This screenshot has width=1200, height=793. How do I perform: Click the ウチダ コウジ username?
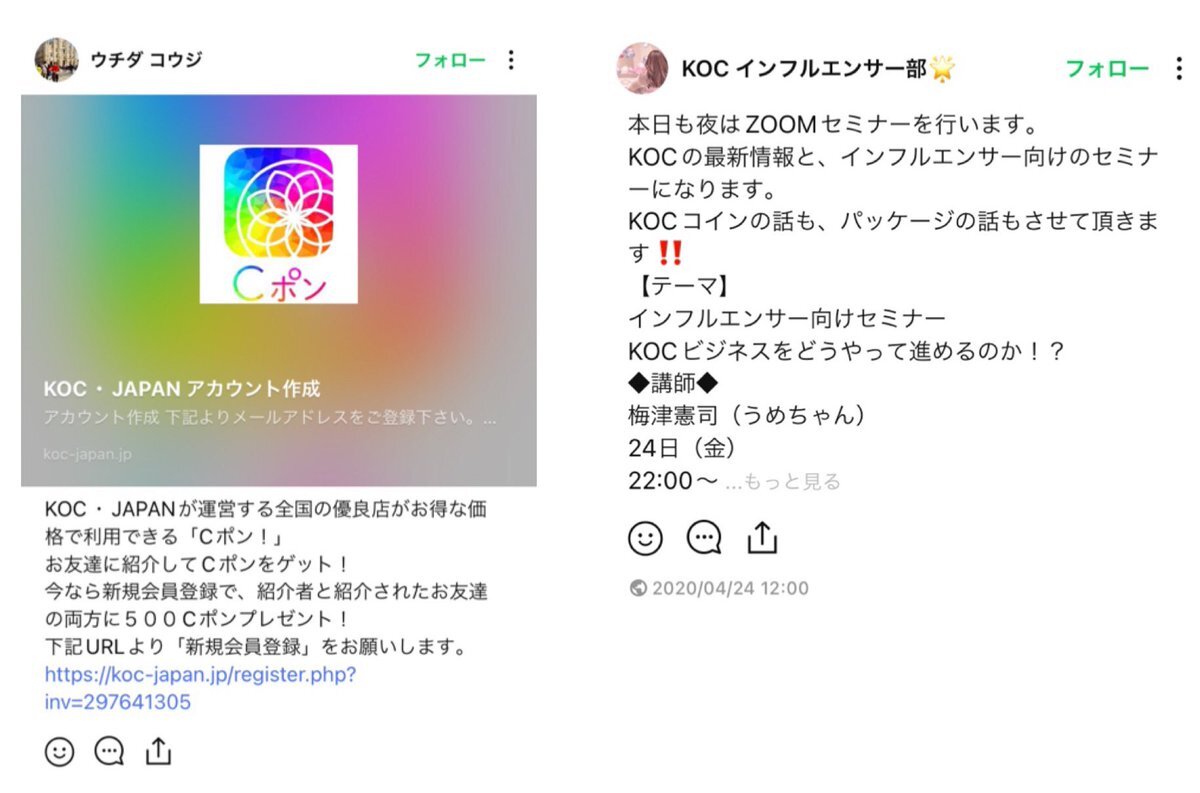point(146,60)
